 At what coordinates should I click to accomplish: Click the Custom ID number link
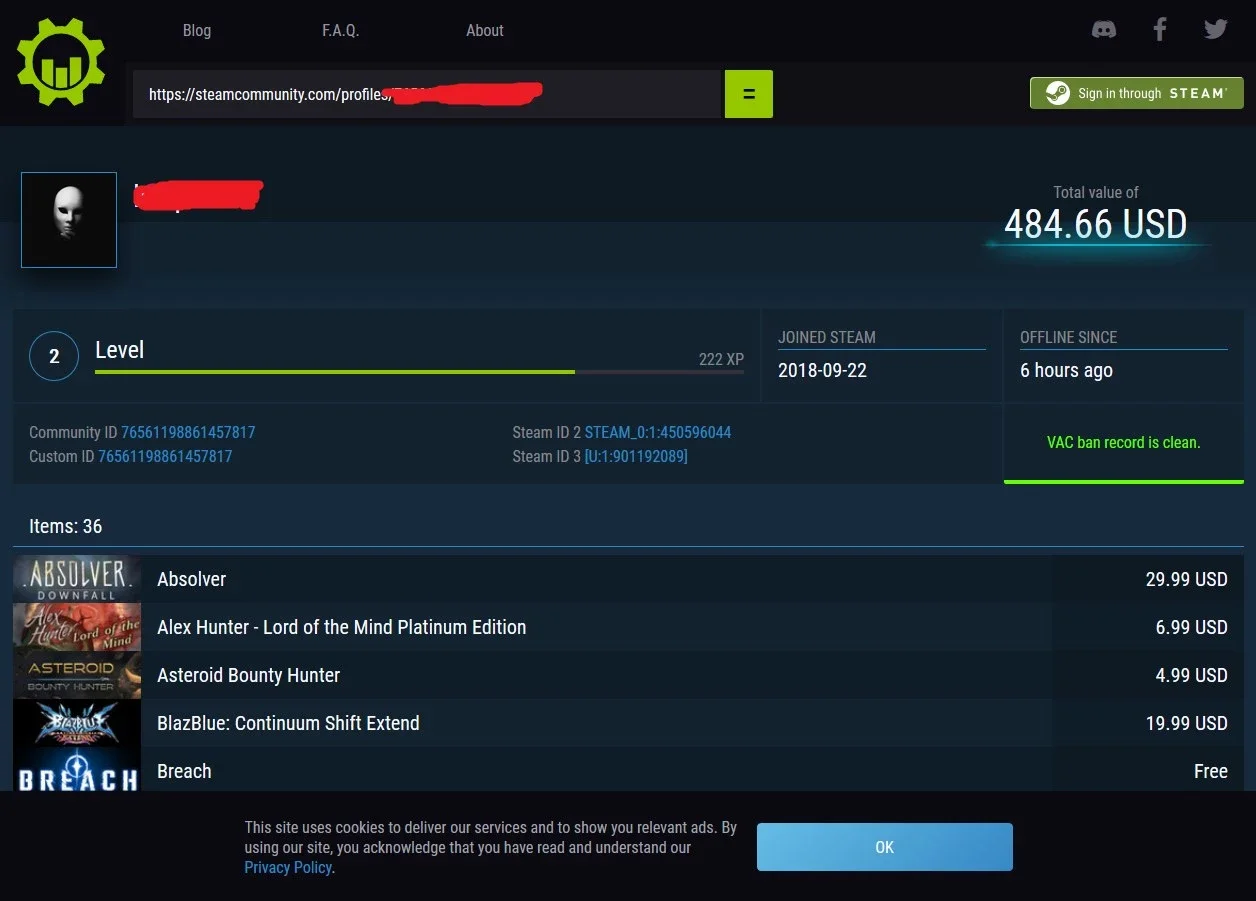pos(165,457)
